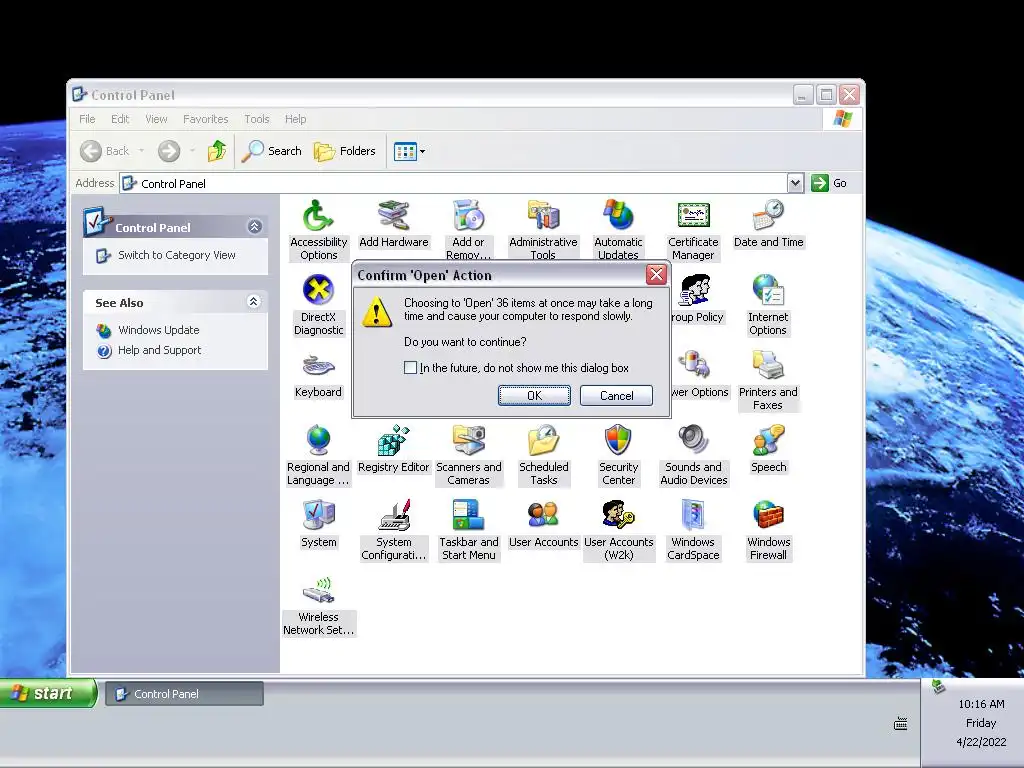Click the Forward navigation arrow
The width and height of the screenshot is (1024, 768).
[x=168, y=151]
